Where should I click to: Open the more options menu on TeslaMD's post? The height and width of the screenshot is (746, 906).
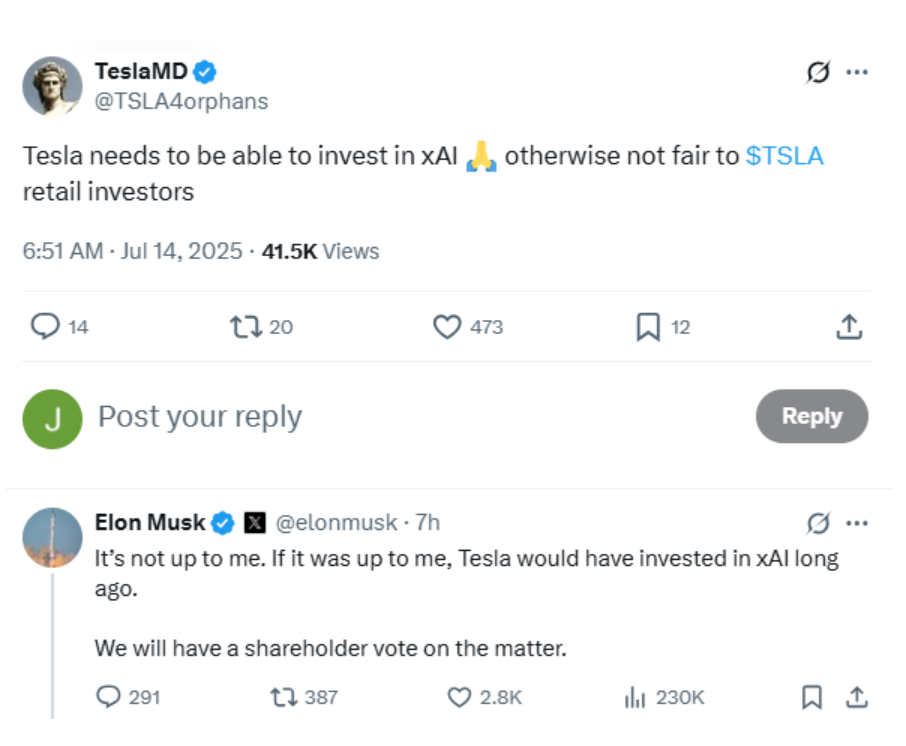click(x=857, y=72)
